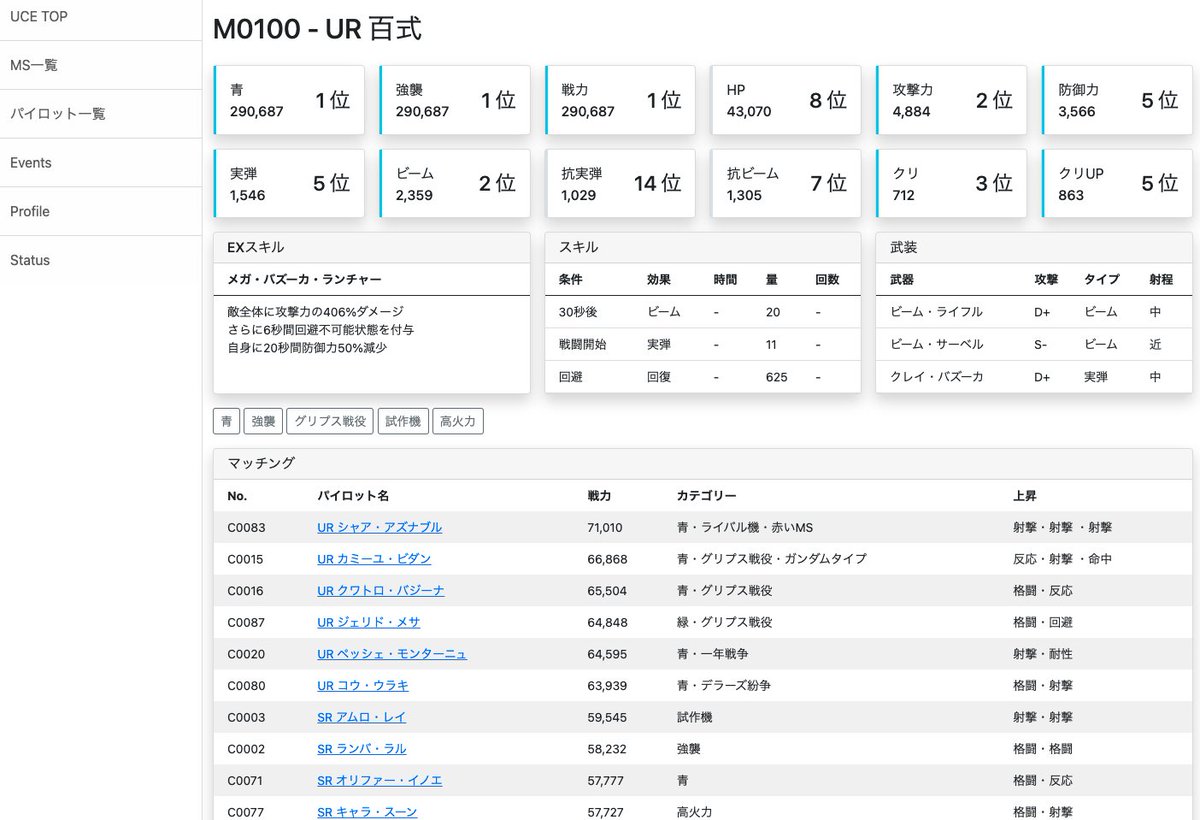Click the スキル panel header
Image resolution: width=1200 pixels, height=820 pixels.
pyautogui.click(x=703, y=248)
